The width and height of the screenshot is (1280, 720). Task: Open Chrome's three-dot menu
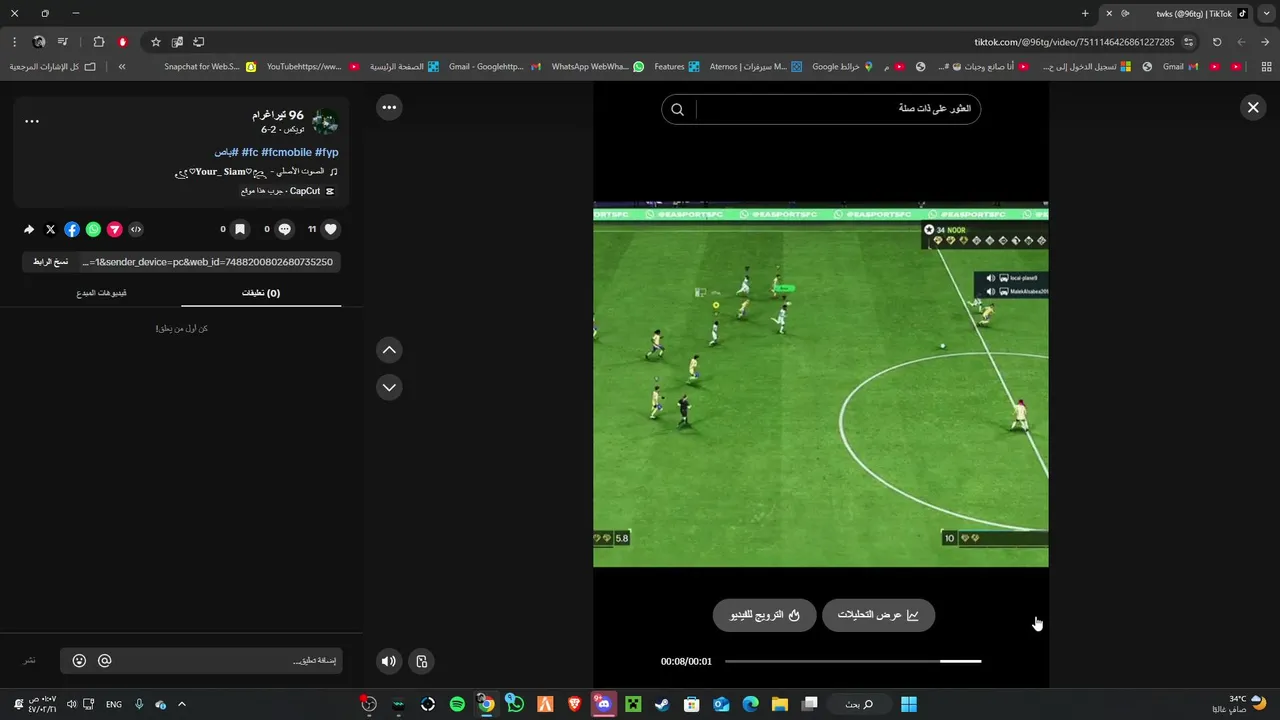tap(14, 42)
